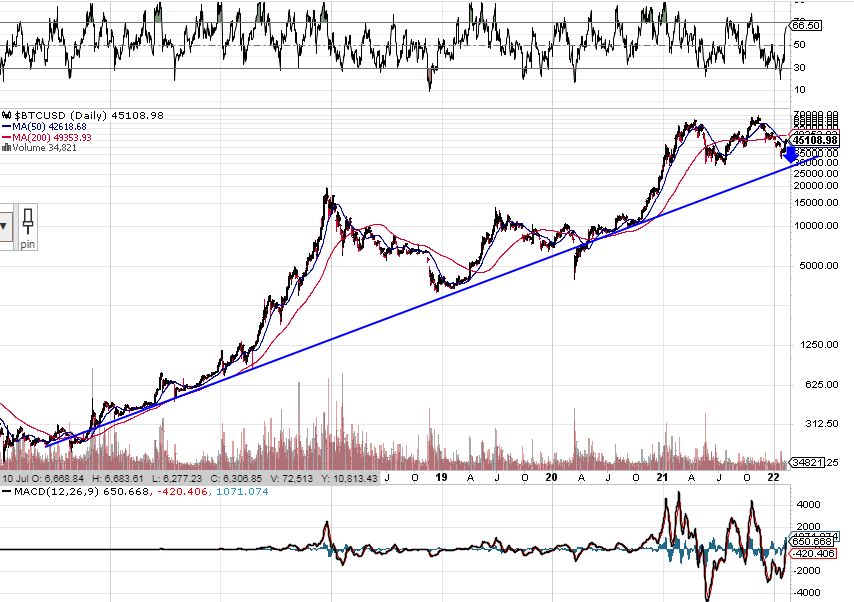Click the 'Volume 34,821' legend entry
Image resolution: width=854 pixels, height=602 pixels.
coord(45,148)
